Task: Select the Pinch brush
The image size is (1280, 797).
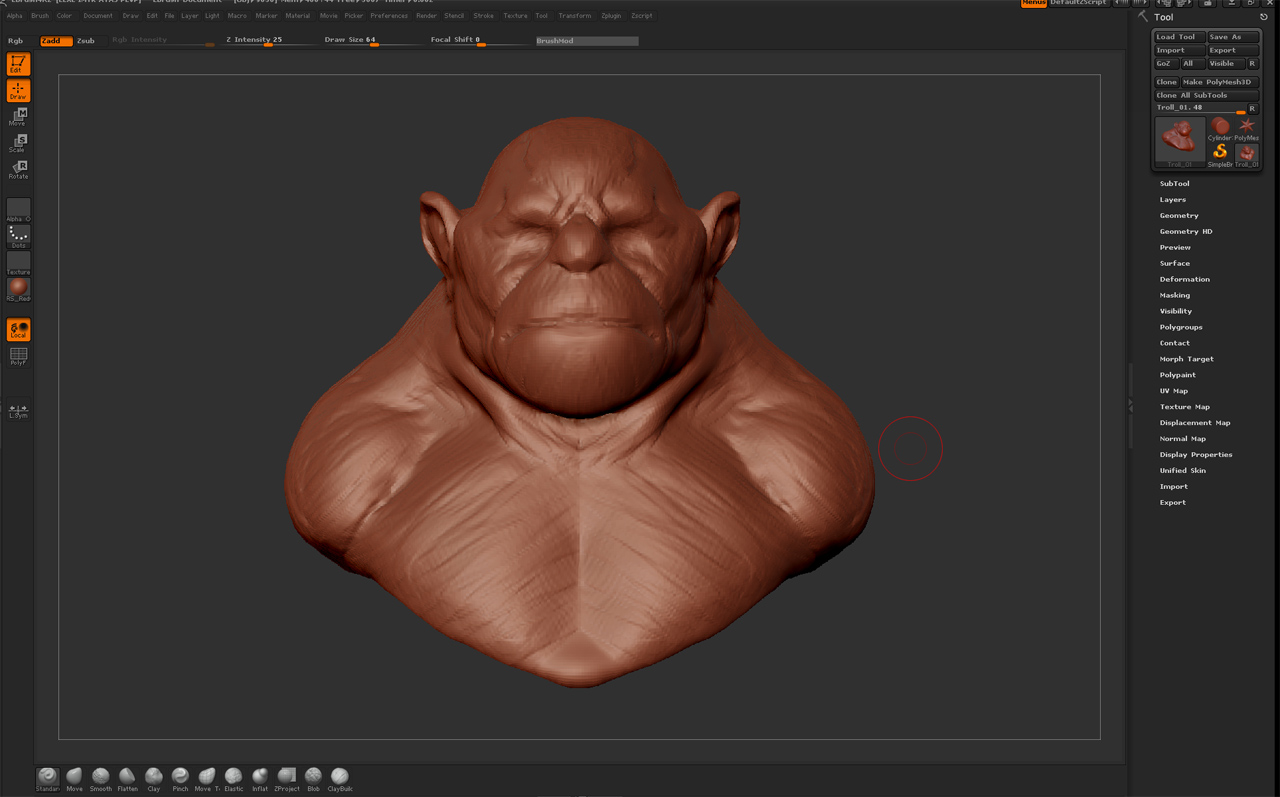Action: coord(180,779)
